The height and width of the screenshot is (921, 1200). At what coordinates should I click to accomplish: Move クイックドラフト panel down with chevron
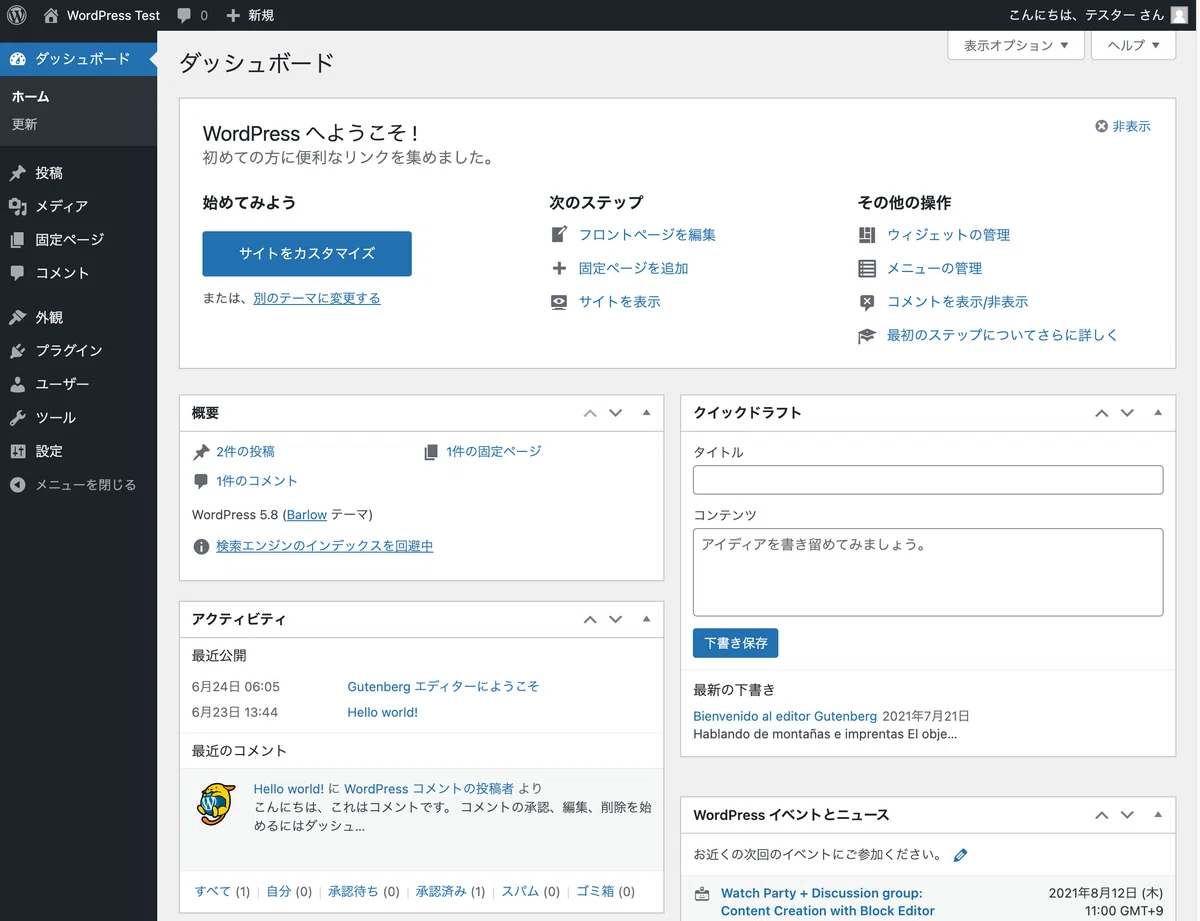pos(1127,413)
